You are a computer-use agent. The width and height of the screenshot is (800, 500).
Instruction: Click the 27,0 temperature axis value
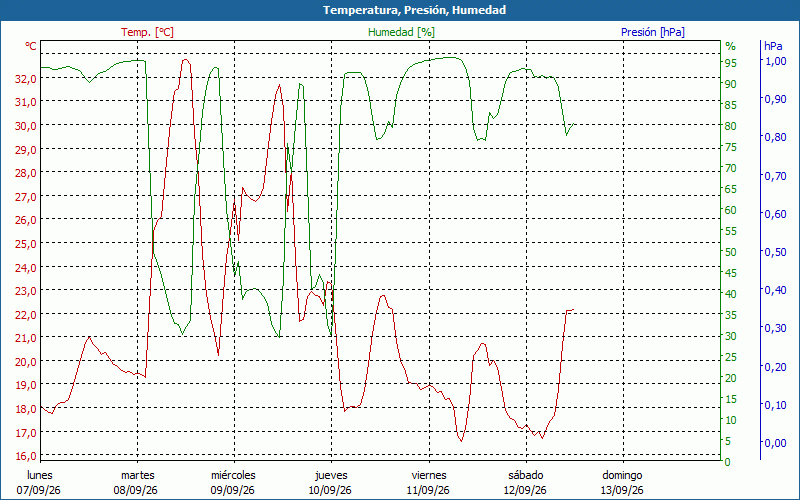coord(27,196)
